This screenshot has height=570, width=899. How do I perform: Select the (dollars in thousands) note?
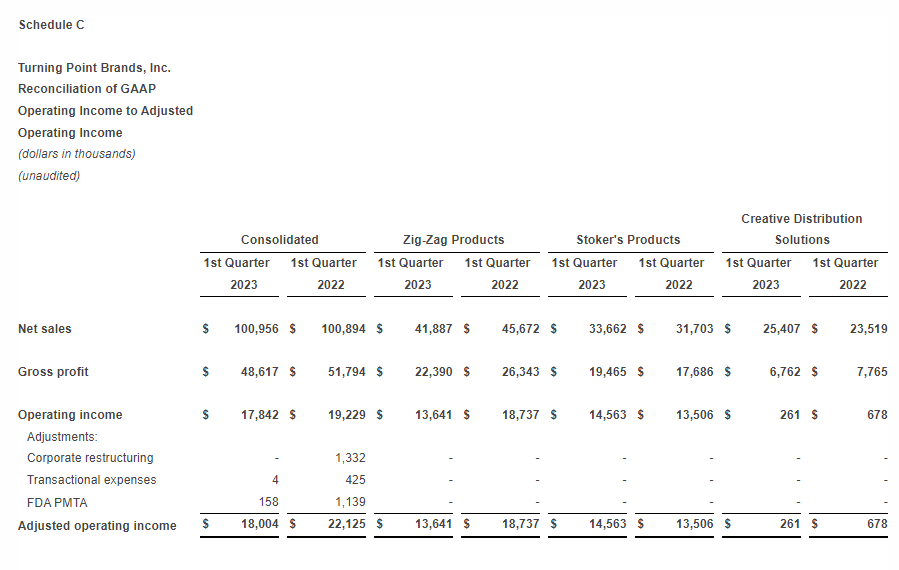click(x=77, y=154)
